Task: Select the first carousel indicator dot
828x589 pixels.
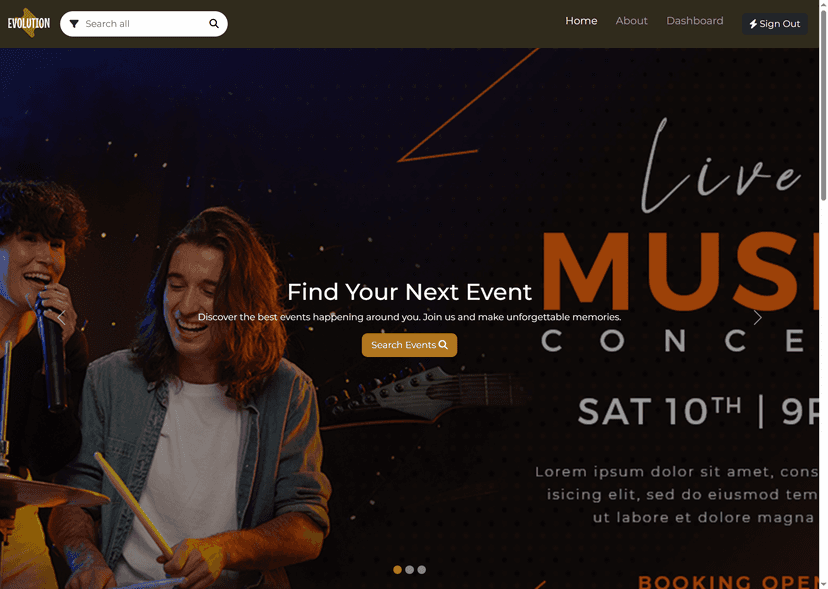Action: click(397, 569)
